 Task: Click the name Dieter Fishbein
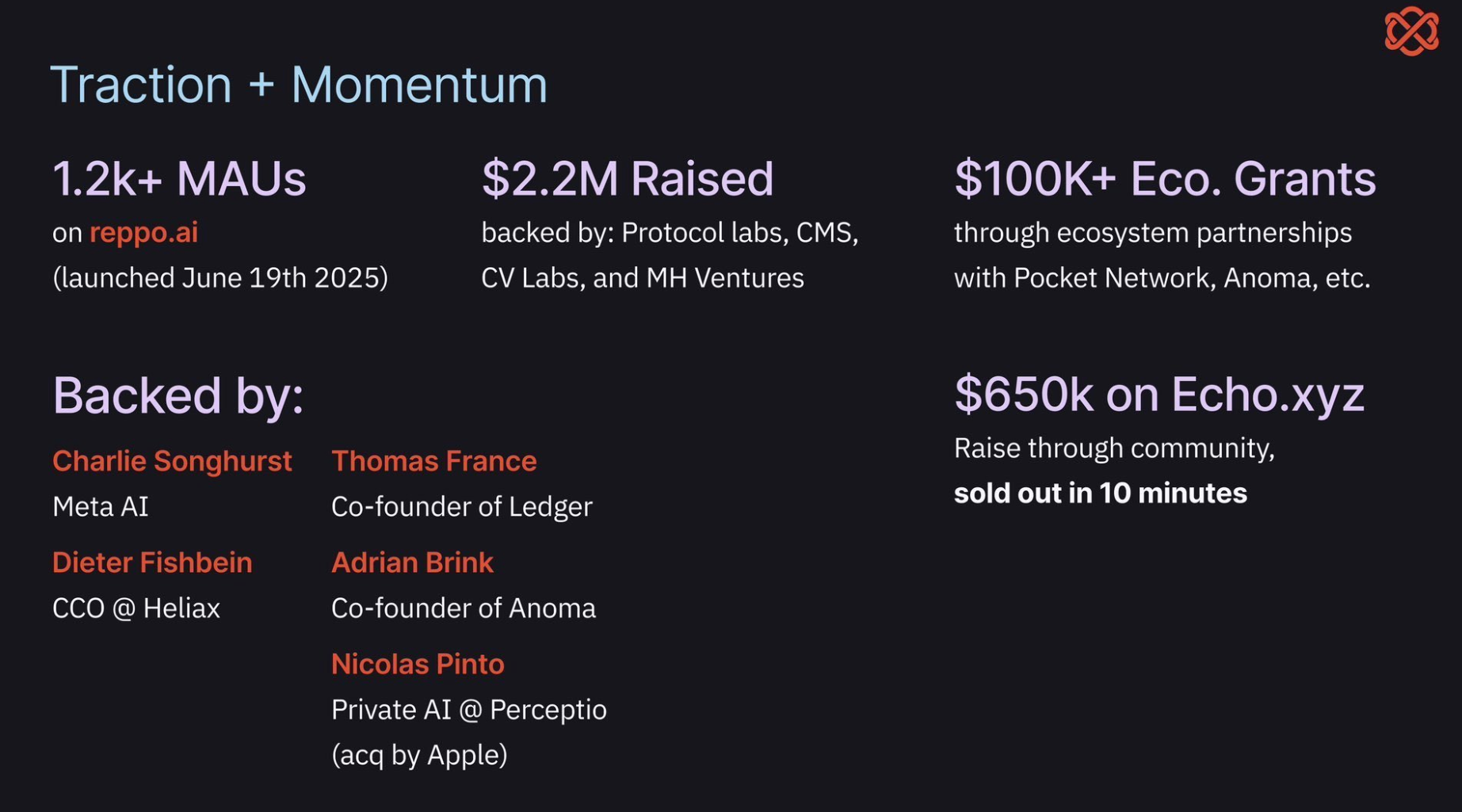(152, 562)
